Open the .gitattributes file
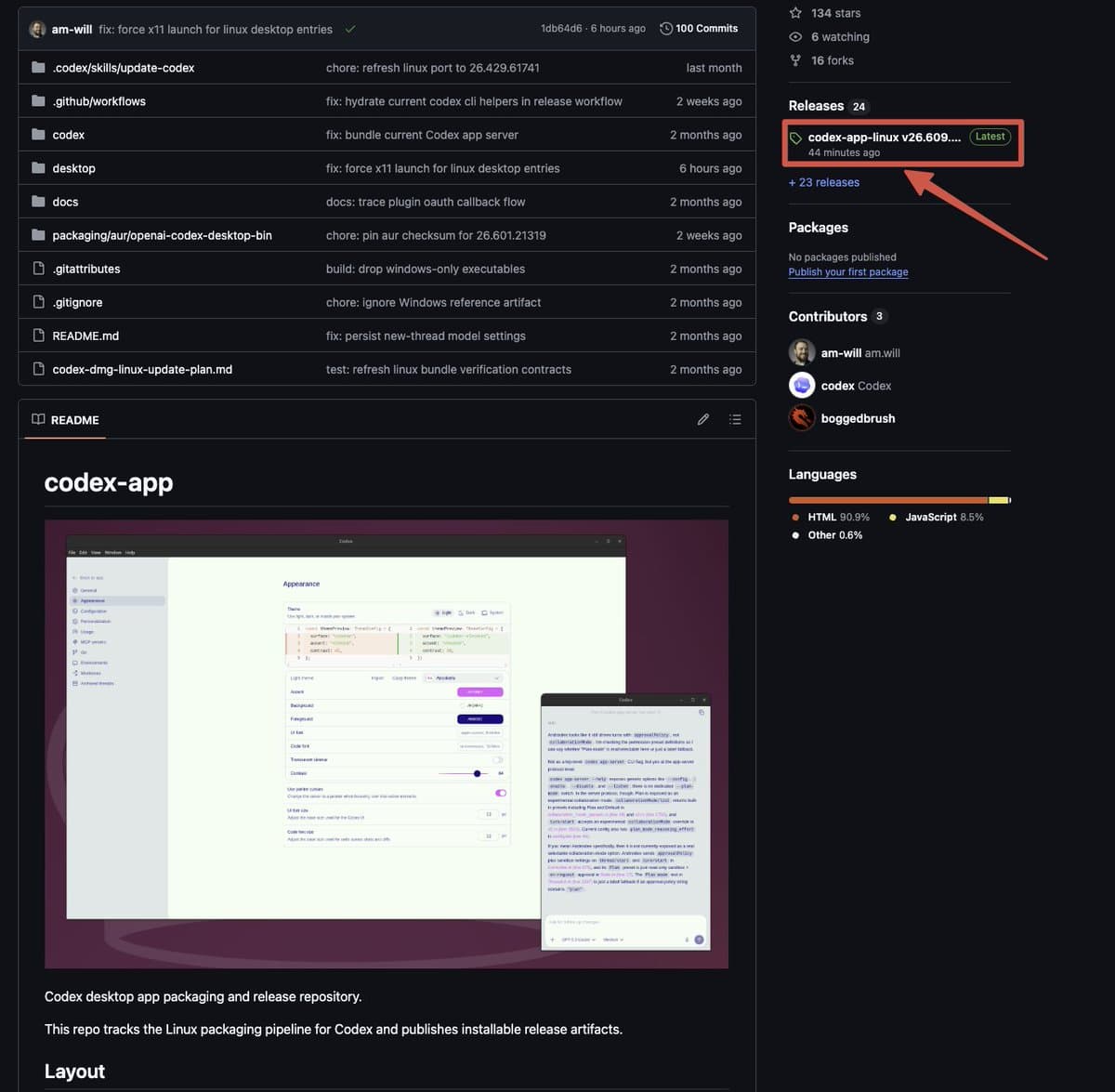 (x=85, y=269)
